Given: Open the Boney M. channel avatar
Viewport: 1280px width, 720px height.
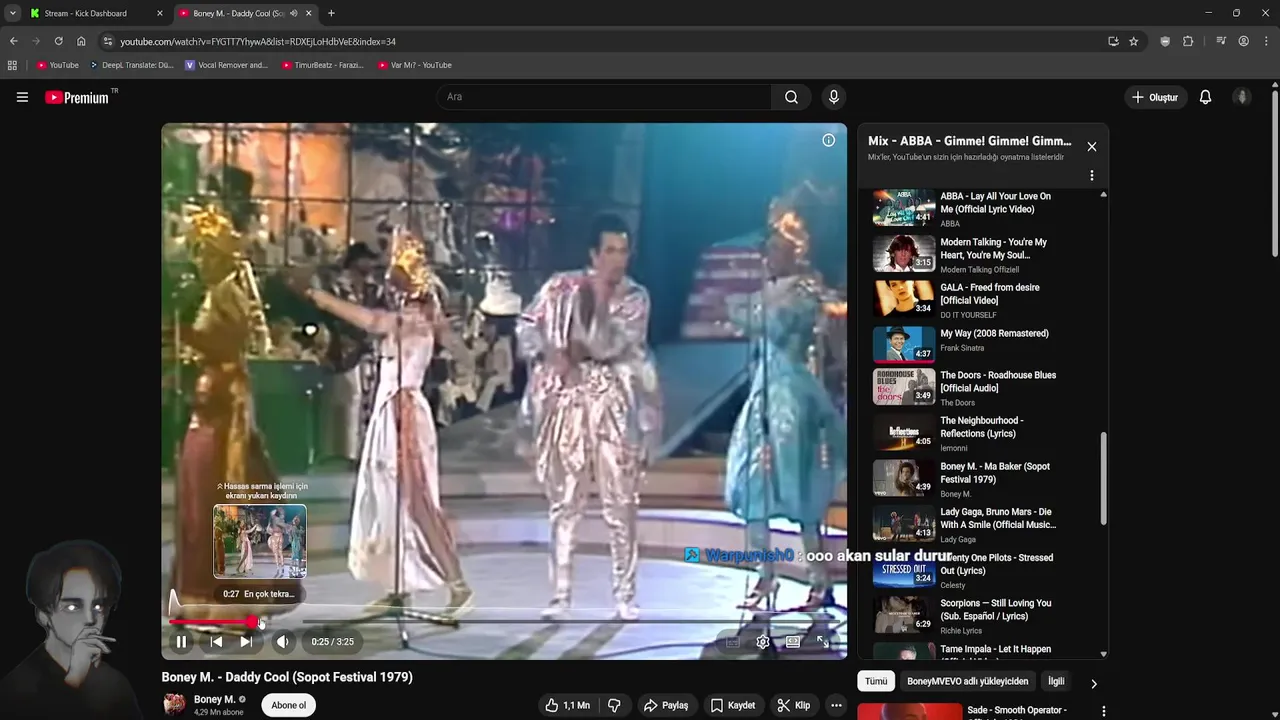Looking at the screenshot, I should (x=174, y=704).
